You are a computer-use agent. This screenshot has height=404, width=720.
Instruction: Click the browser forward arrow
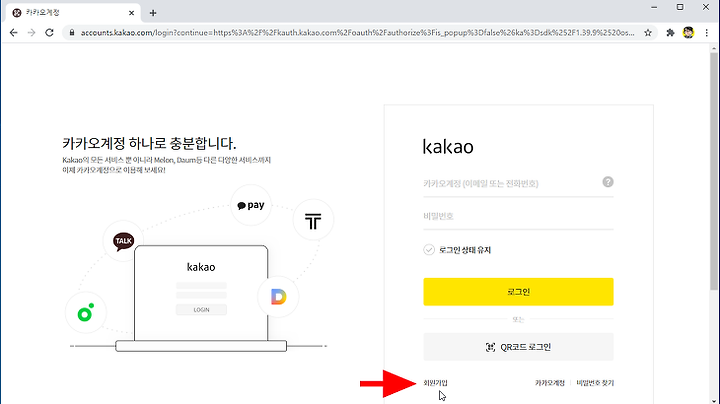(31, 33)
